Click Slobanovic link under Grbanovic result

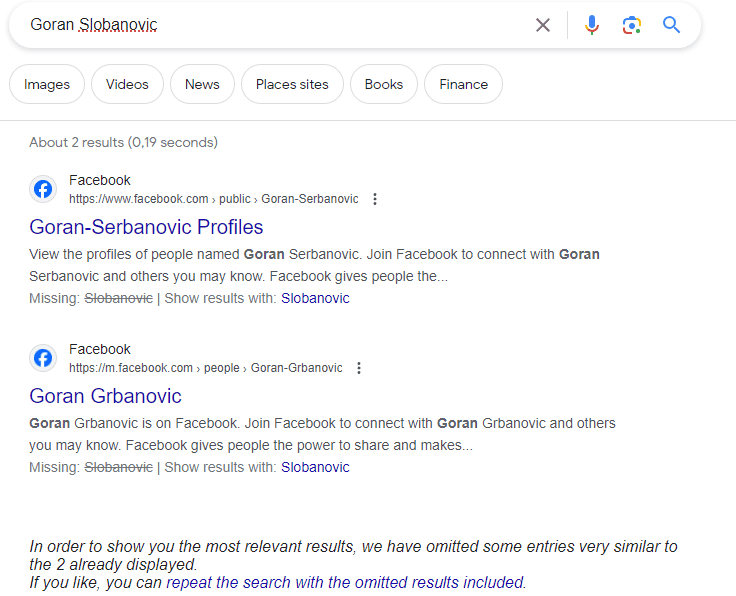pyautogui.click(x=315, y=467)
